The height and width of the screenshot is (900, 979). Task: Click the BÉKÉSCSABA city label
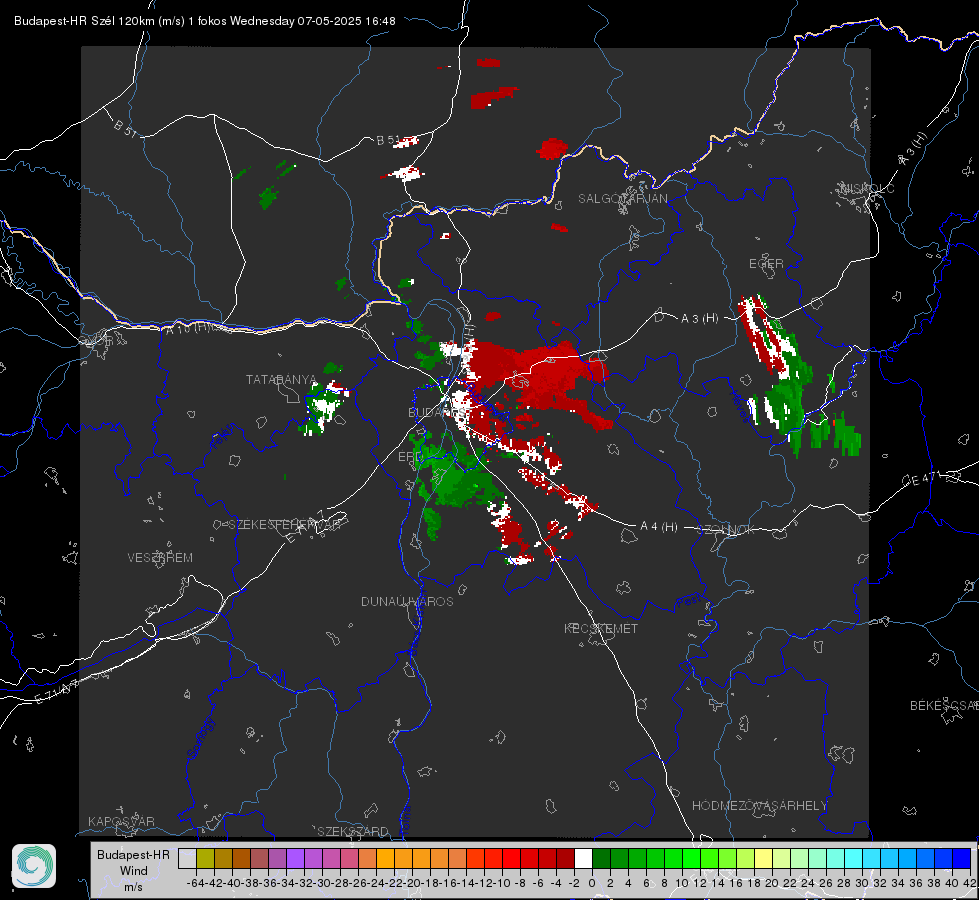[x=944, y=706]
